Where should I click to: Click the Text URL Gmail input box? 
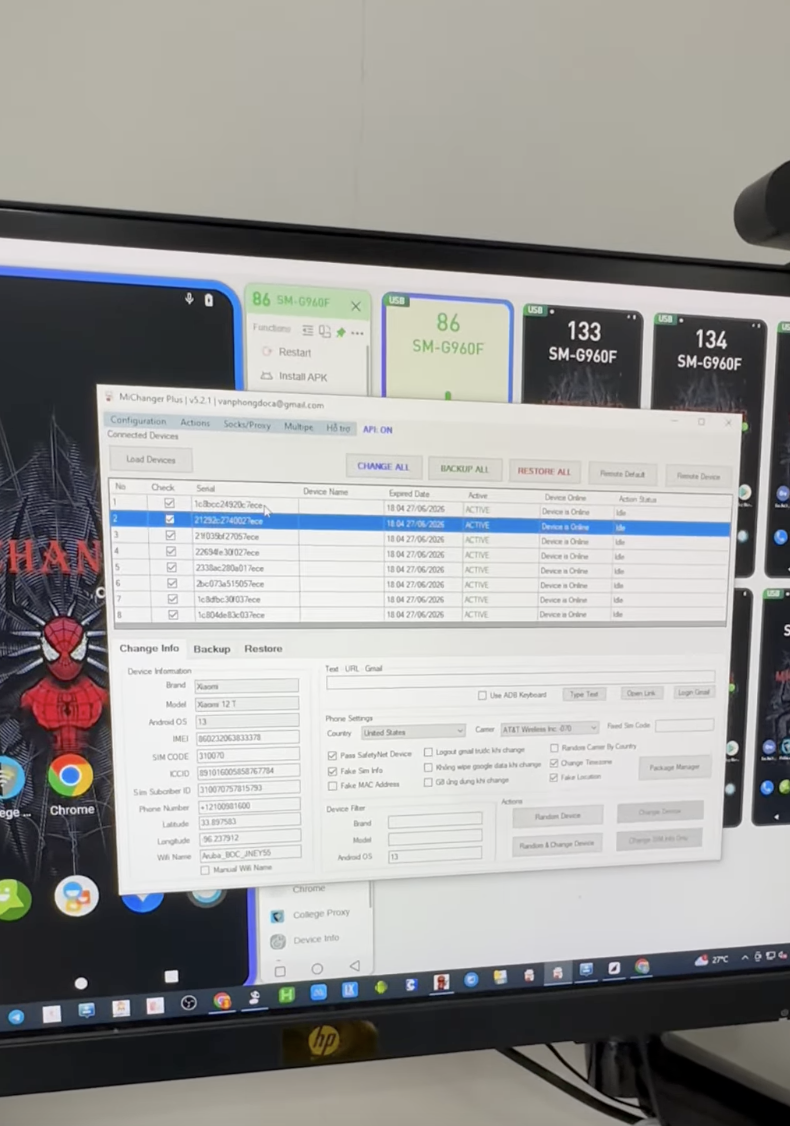[x=521, y=680]
